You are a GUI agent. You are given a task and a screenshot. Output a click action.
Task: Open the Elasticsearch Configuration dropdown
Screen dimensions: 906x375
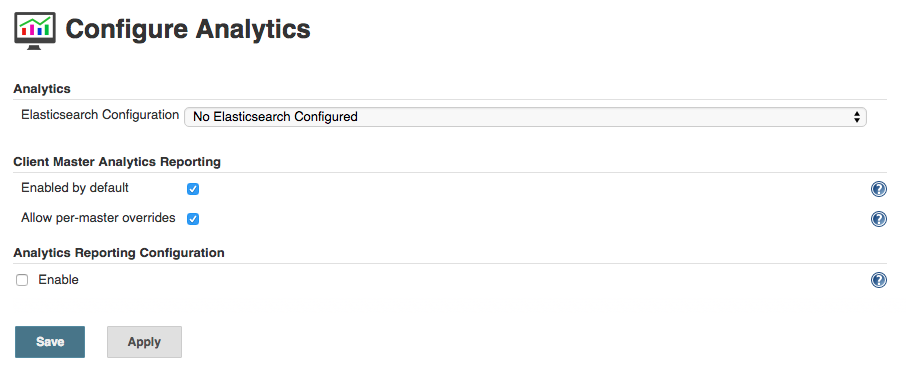point(525,117)
